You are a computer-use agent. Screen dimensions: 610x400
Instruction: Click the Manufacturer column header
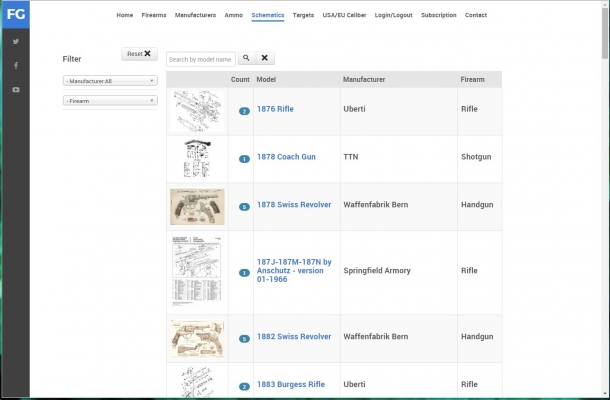tap(364, 79)
